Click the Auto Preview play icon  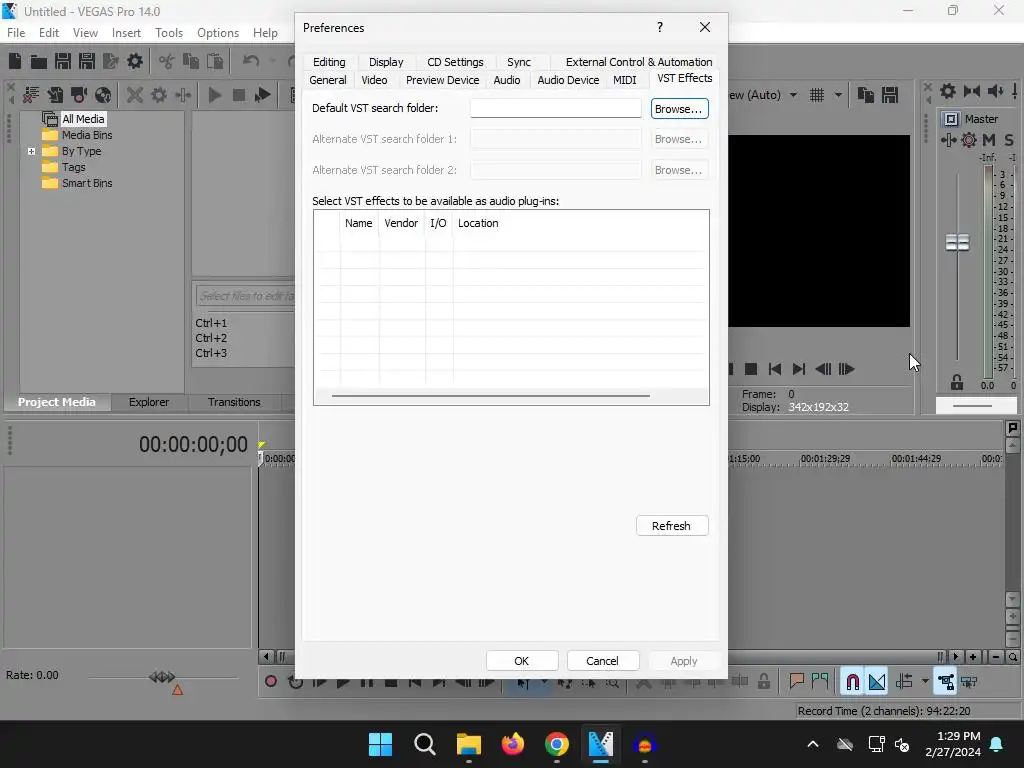pyautogui.click(x=263, y=95)
